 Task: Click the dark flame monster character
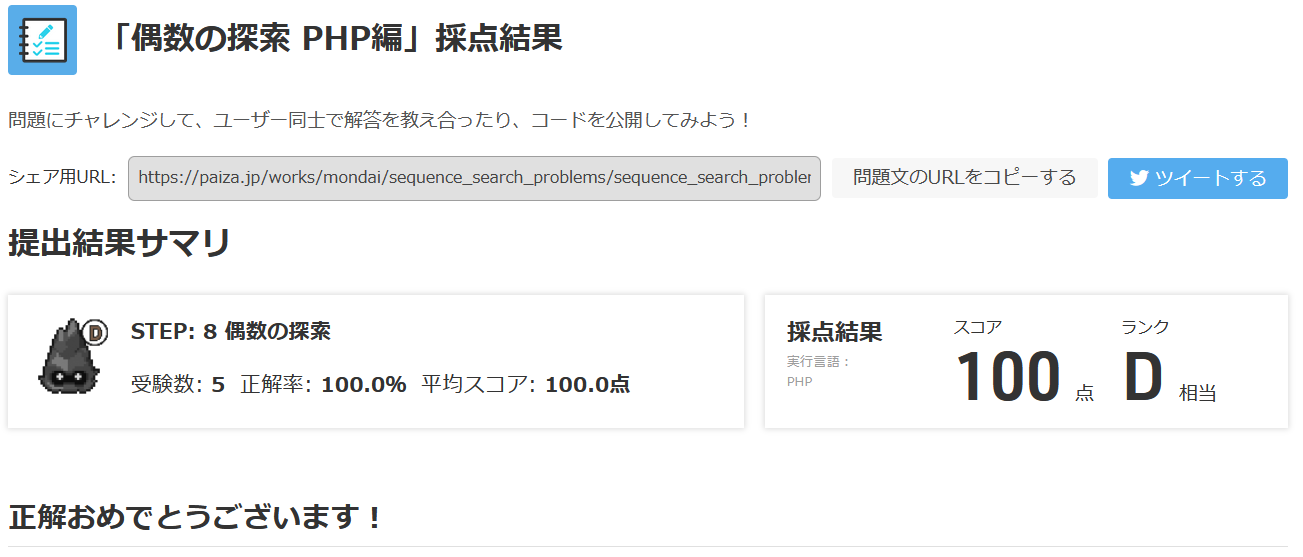point(68,358)
